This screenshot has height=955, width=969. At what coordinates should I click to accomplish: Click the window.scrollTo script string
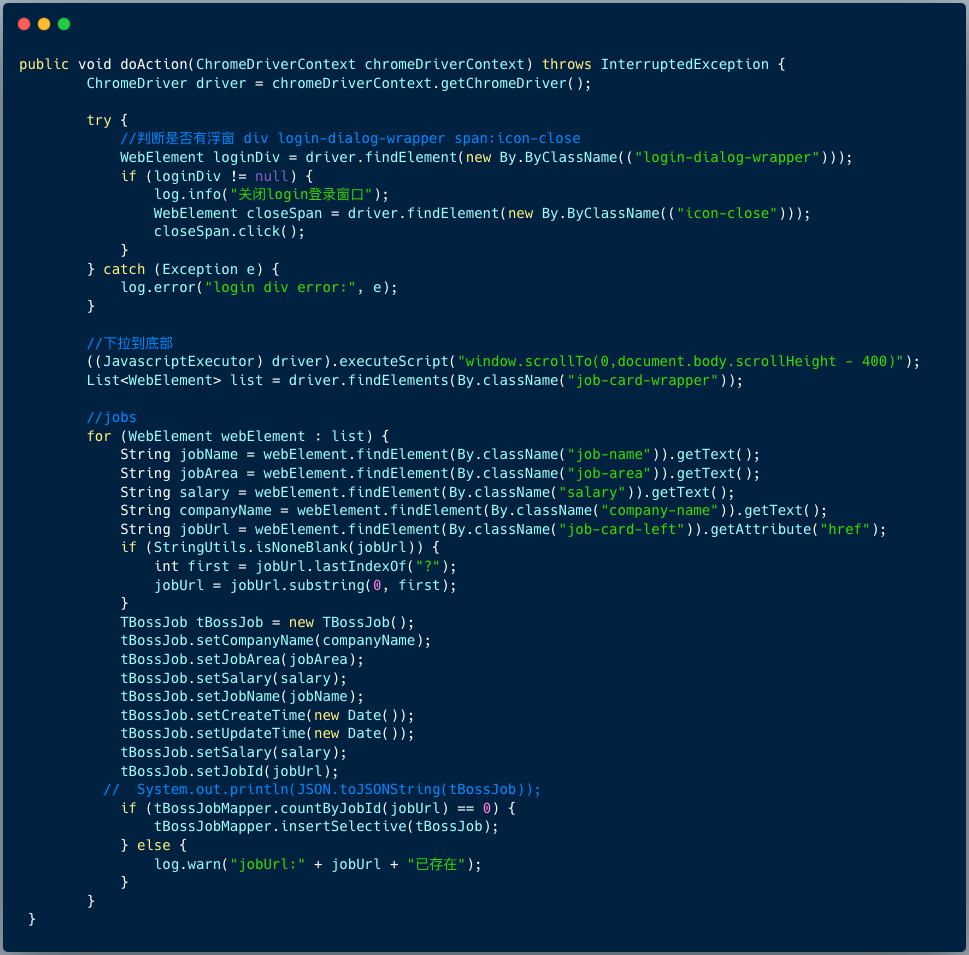[x=680, y=362]
